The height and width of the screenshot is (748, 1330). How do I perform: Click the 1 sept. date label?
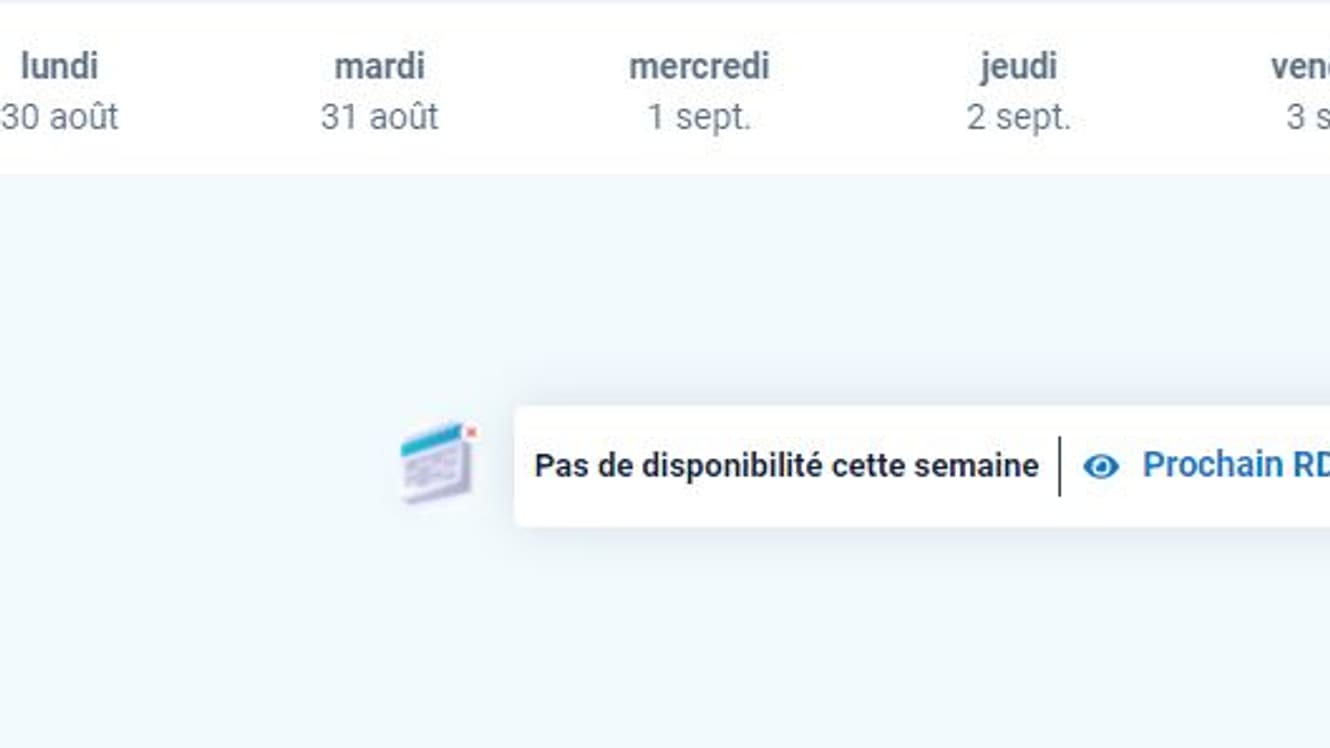[x=699, y=117]
